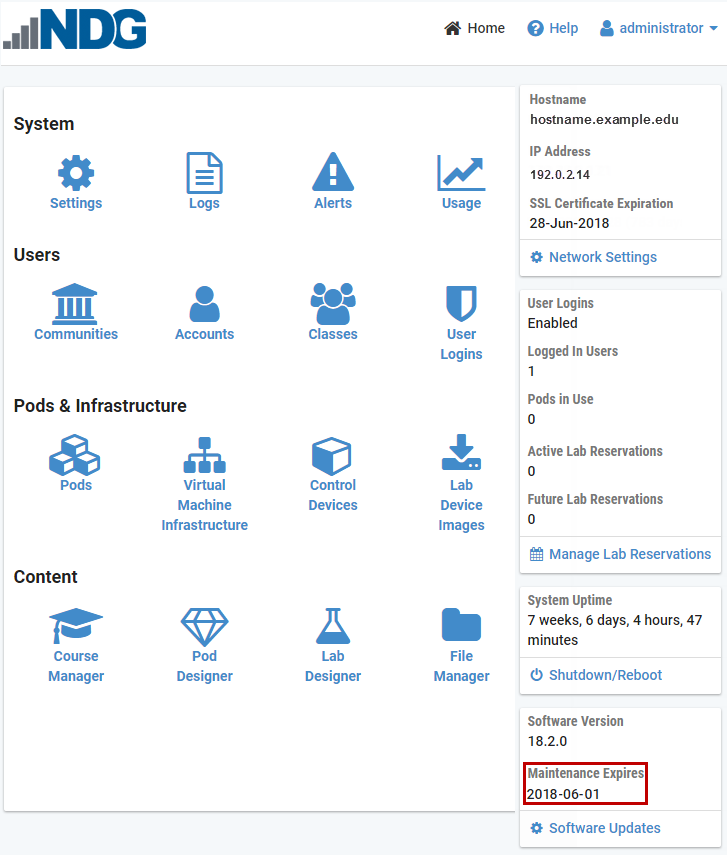Go to Home in top navigation
Viewport: 727px width, 855px height.
tap(475, 28)
